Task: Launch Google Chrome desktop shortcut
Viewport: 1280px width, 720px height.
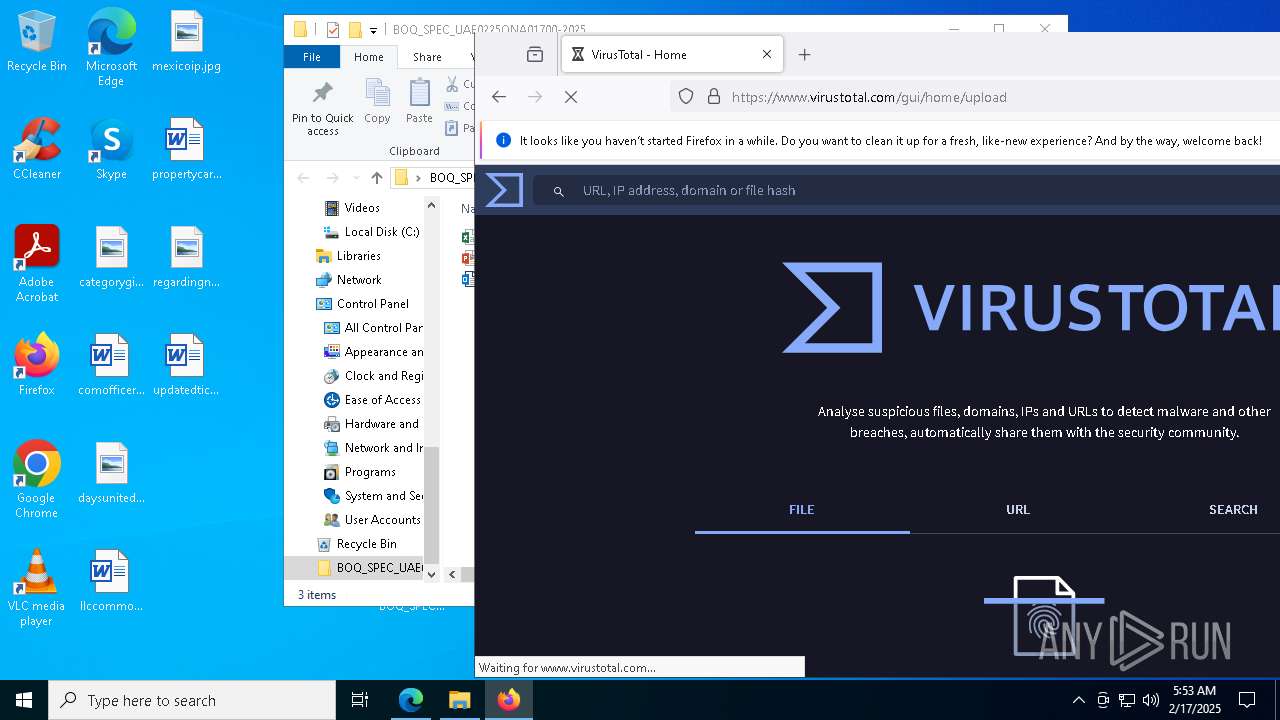Action: (x=37, y=481)
